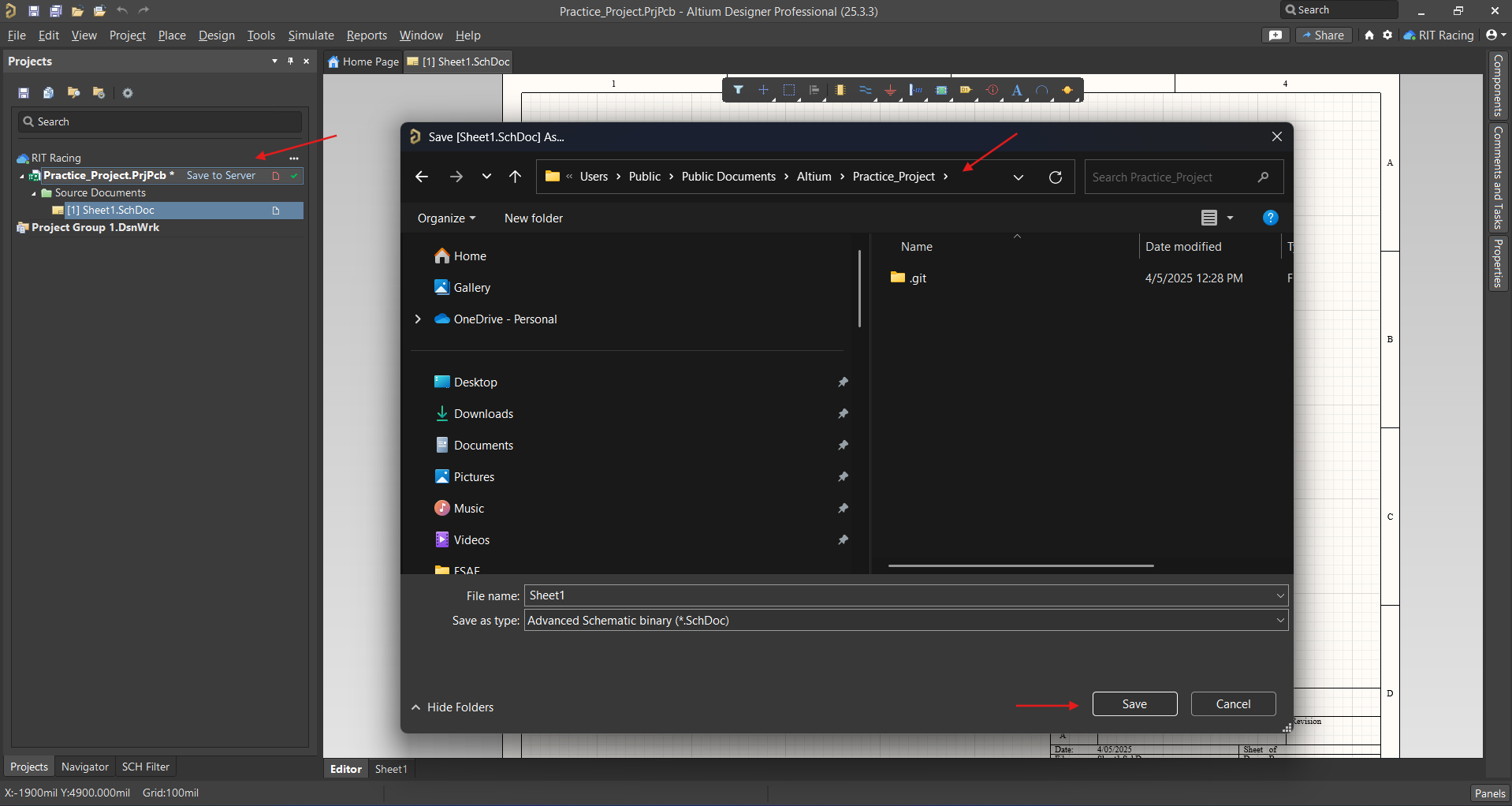Click Open Project icon in title bar
The width and height of the screenshot is (1512, 806).
click(99, 11)
